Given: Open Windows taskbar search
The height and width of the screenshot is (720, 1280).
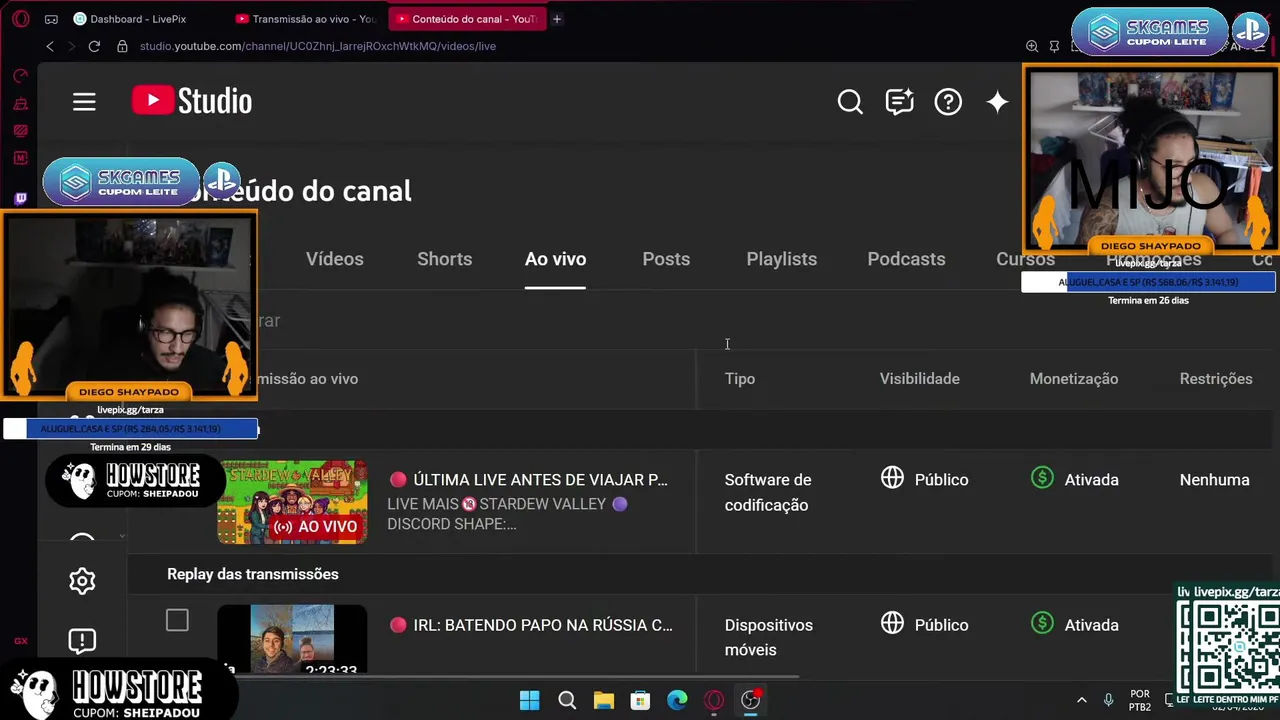Looking at the screenshot, I should 567,700.
